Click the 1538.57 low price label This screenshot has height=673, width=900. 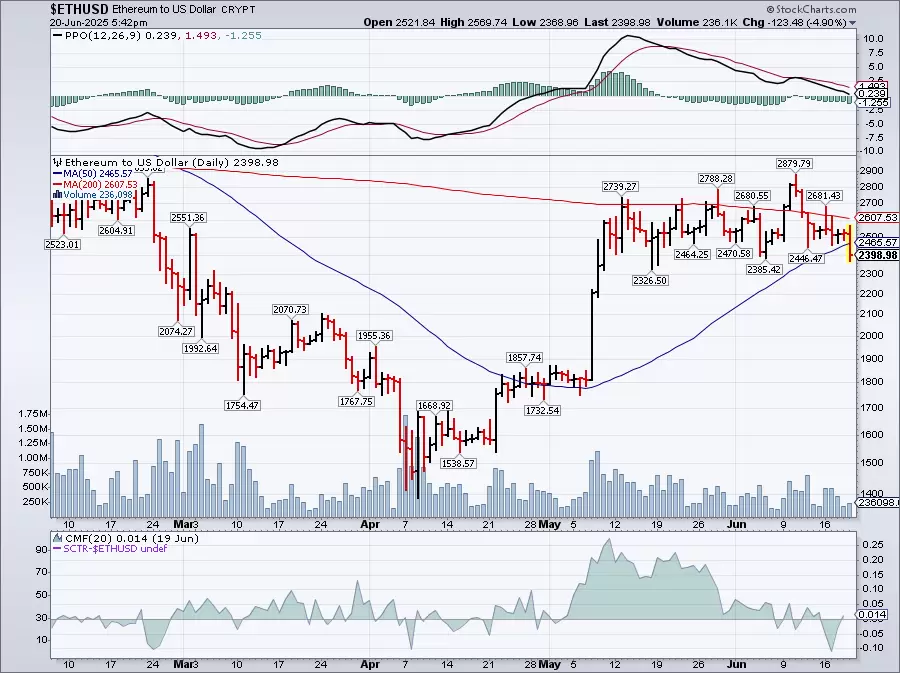tap(458, 464)
